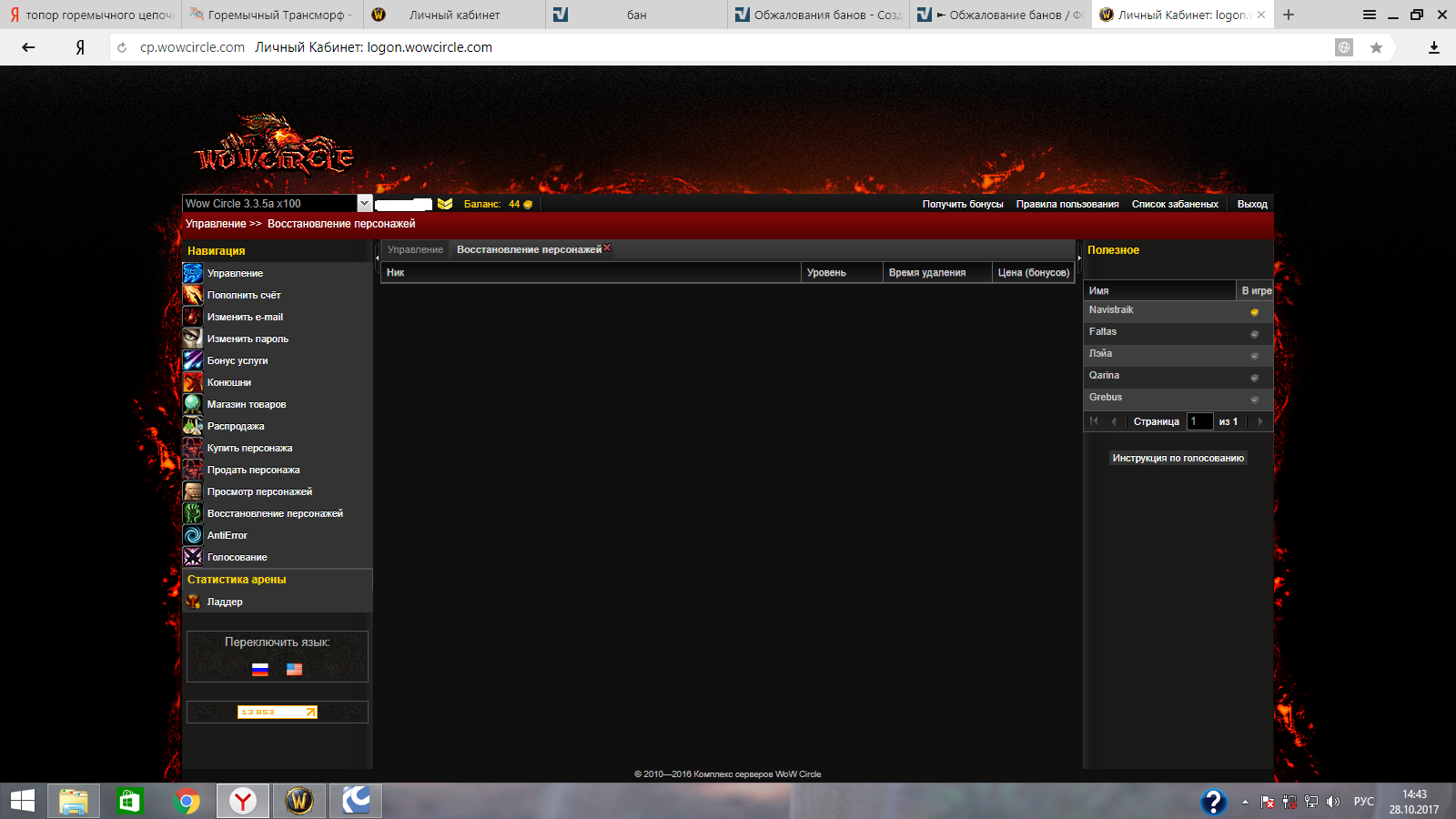Click the Пополнить счёт icon
Viewport: 1456px width, 819px height.
[x=193, y=295]
